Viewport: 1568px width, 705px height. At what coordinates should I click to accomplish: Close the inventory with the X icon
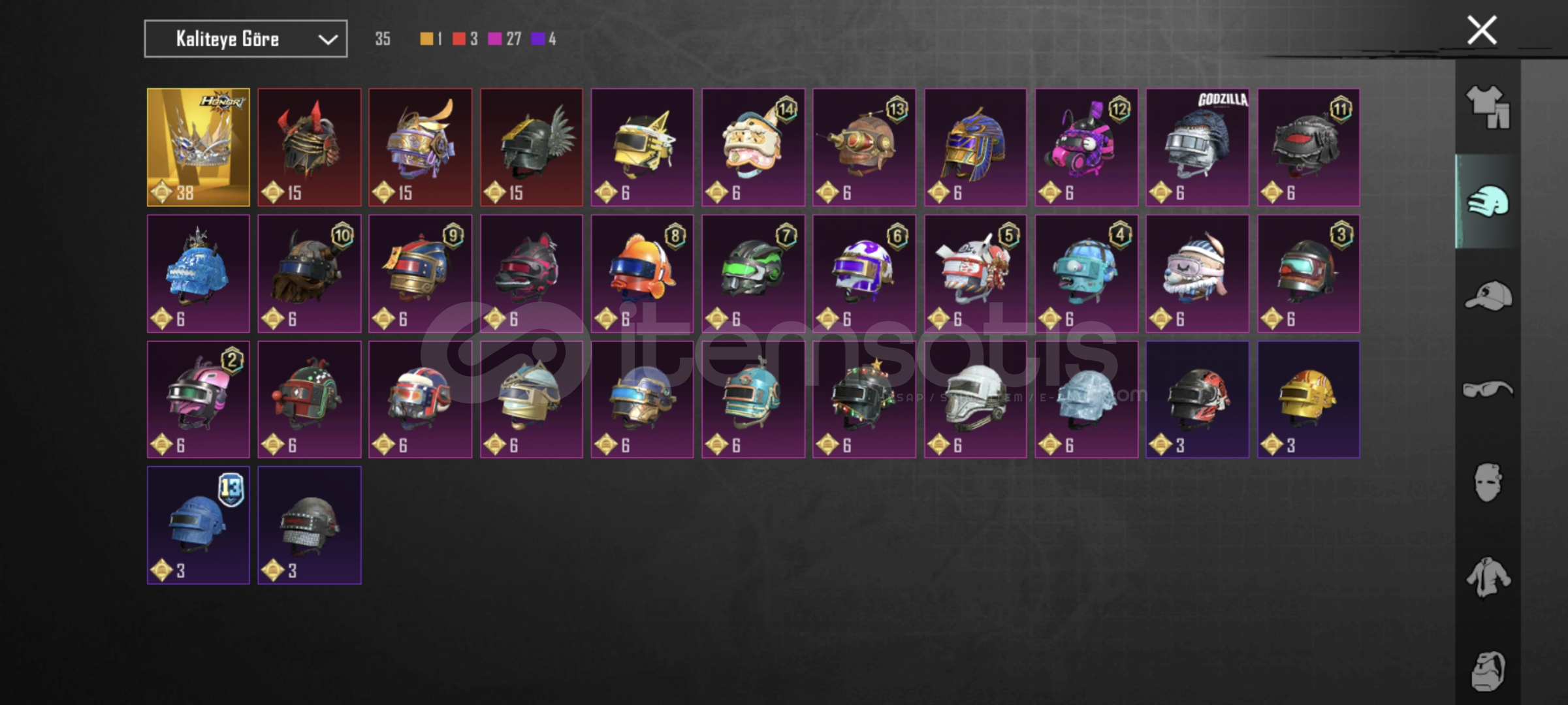pyautogui.click(x=1482, y=30)
